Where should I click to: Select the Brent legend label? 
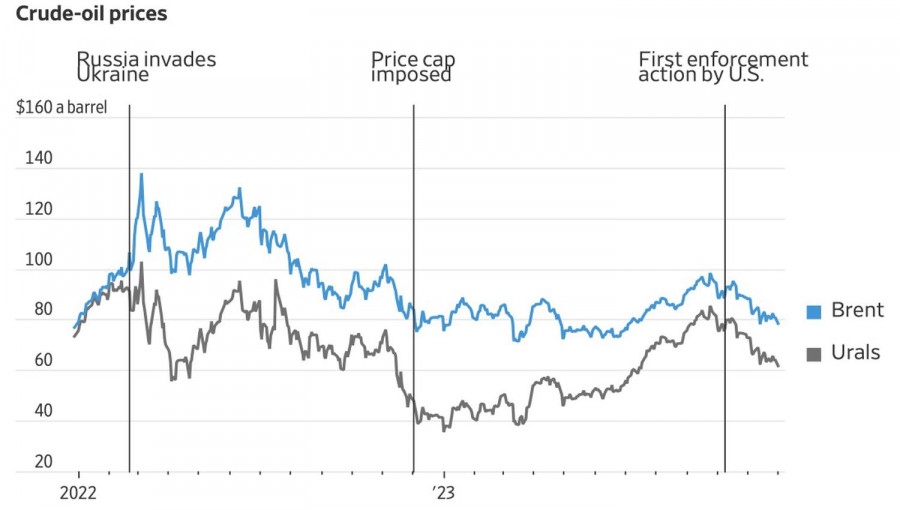click(857, 310)
